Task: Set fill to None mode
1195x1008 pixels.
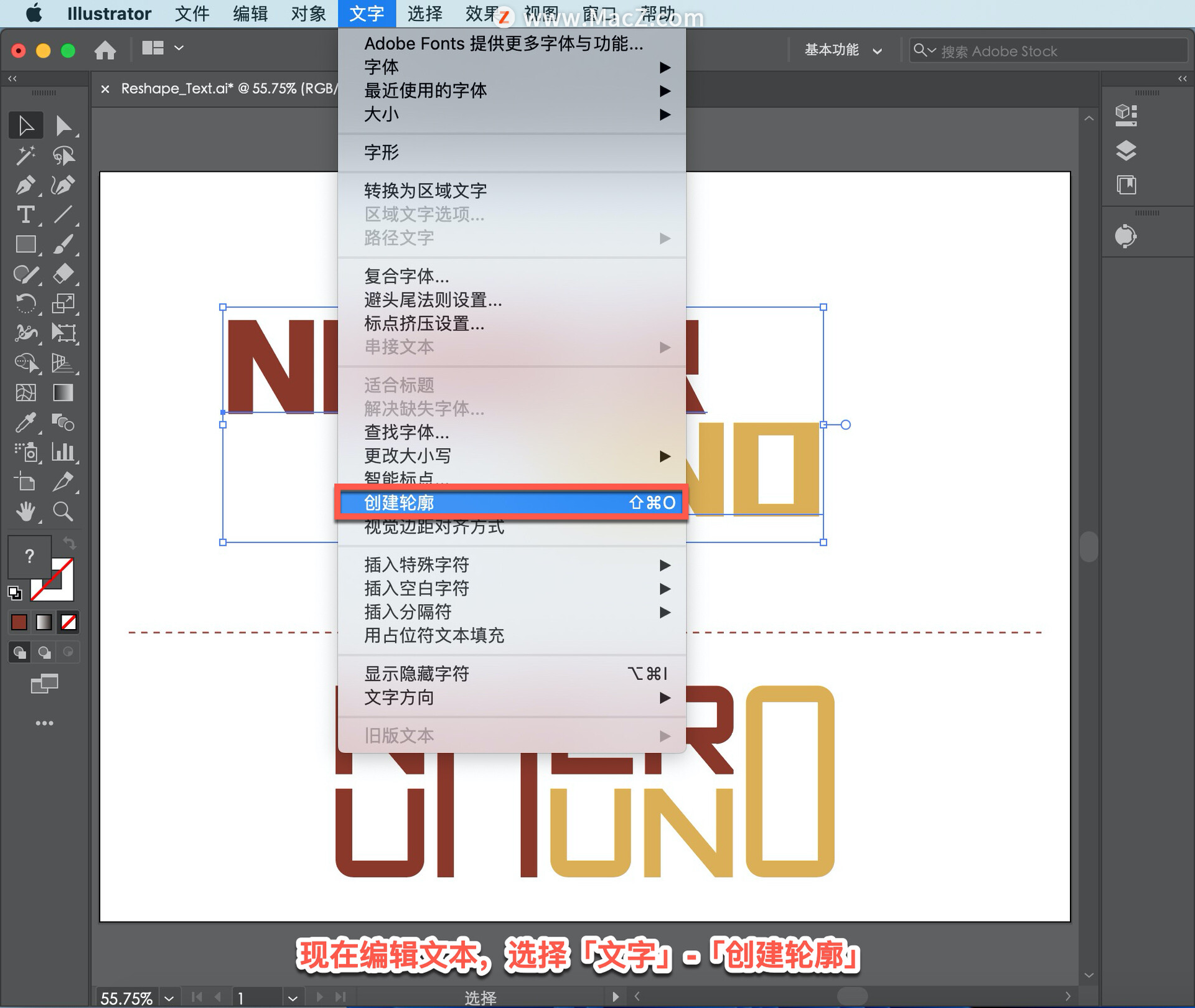Action: coord(68,622)
